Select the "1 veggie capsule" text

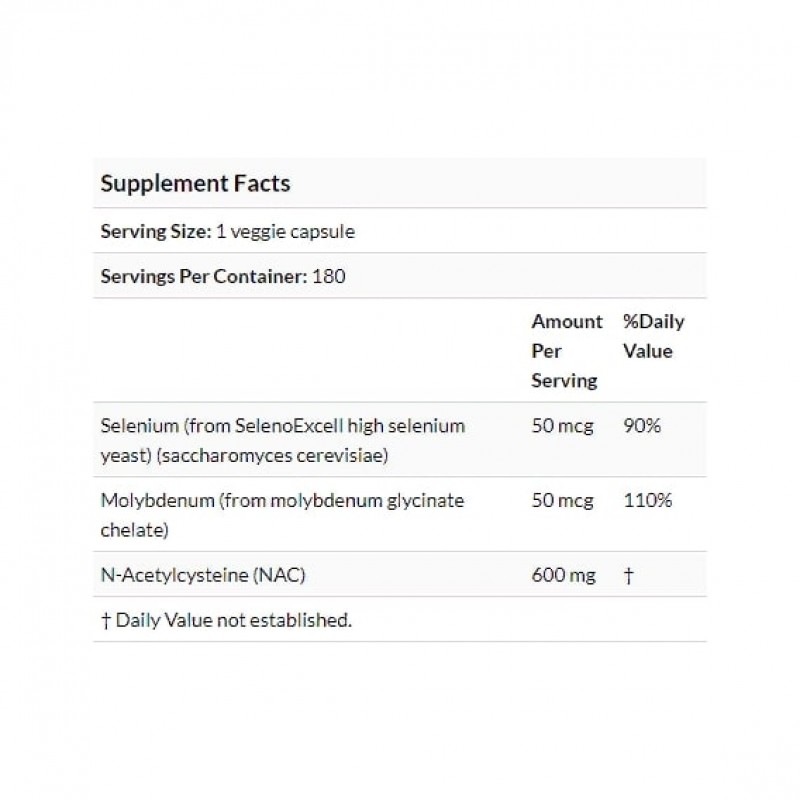(284, 231)
